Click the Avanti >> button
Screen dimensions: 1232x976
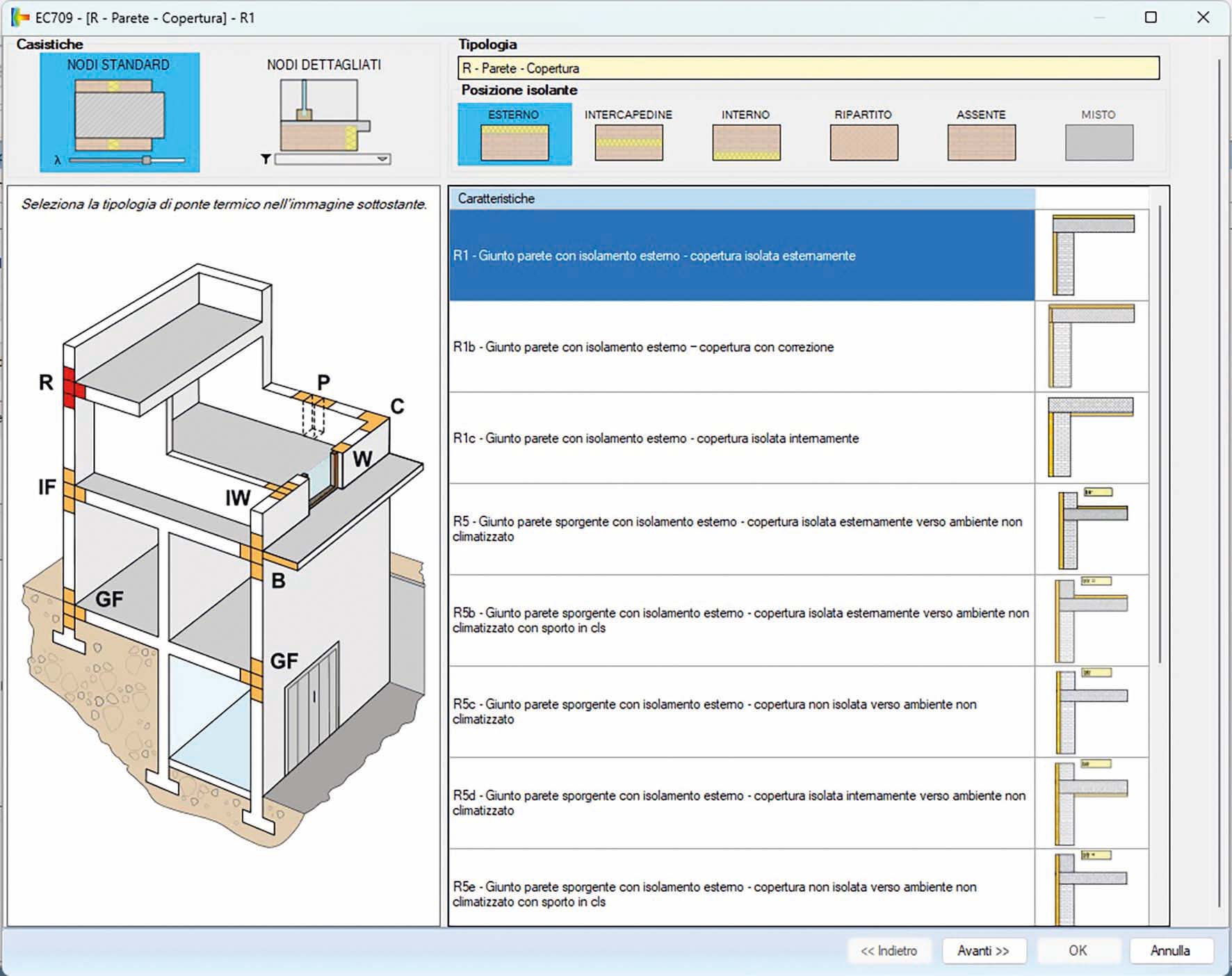pyautogui.click(x=984, y=950)
